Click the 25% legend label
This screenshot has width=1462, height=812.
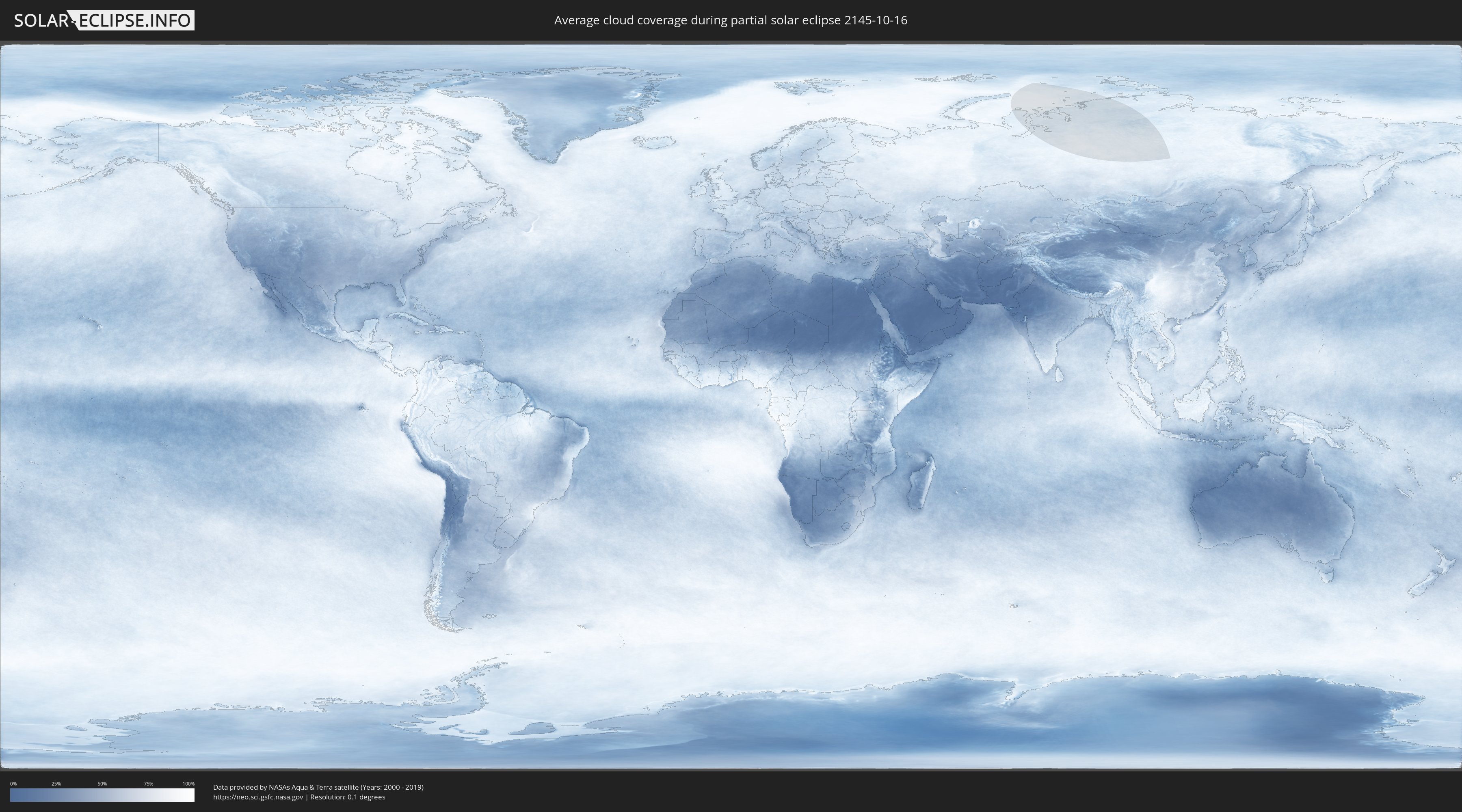(56, 784)
